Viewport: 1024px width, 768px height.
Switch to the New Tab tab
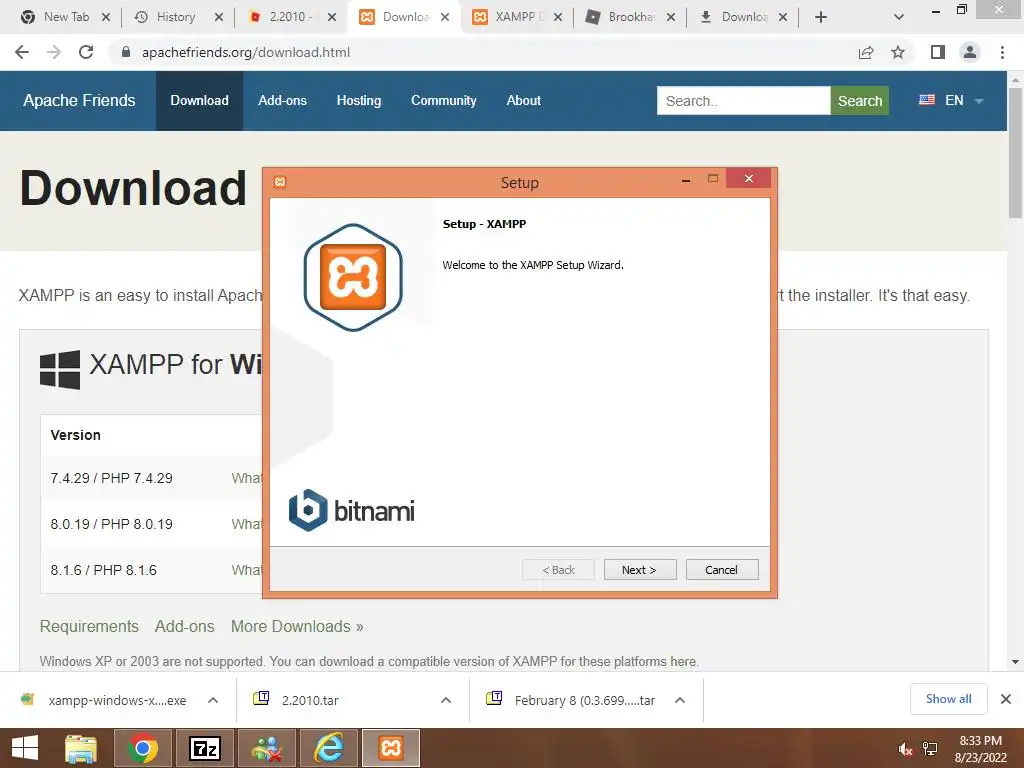coord(56,17)
